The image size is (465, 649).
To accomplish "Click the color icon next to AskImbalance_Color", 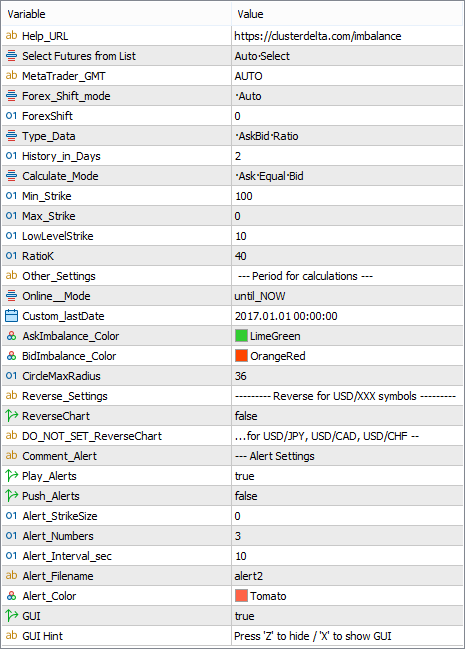I will coord(11,336).
